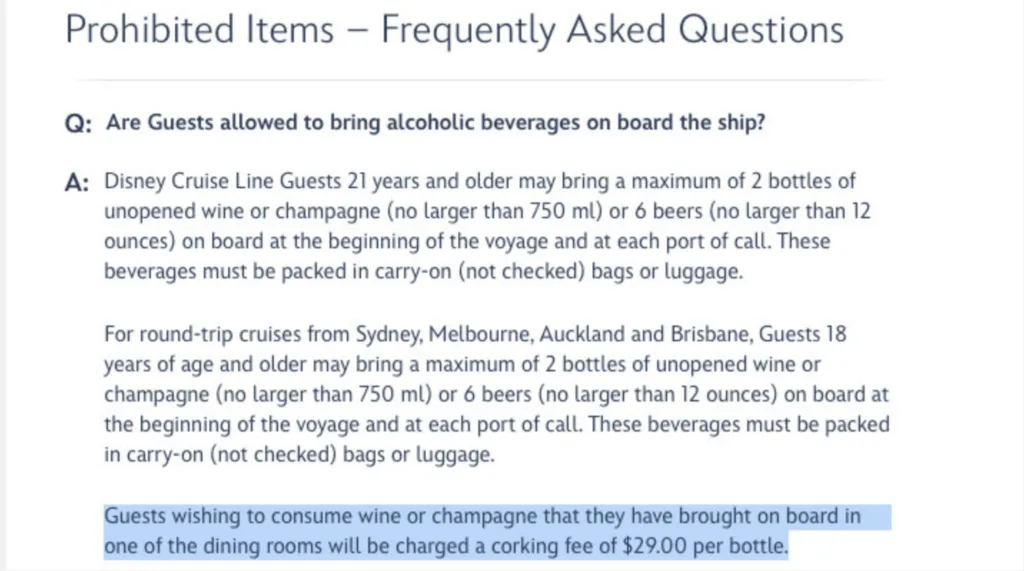Click the alcoholic beverages question text

pos(436,123)
